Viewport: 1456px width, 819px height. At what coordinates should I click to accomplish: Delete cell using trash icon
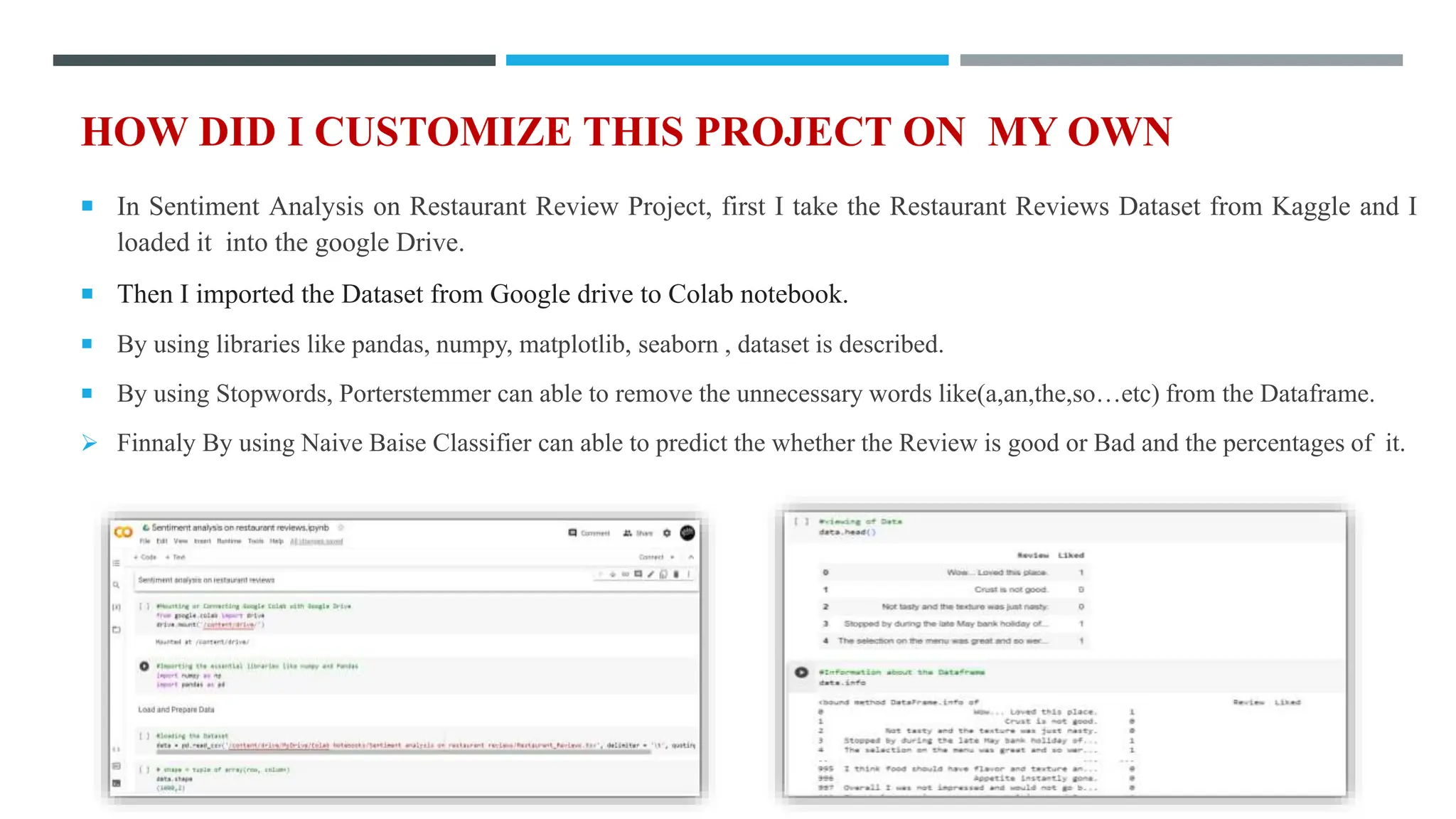pyautogui.click(x=676, y=574)
